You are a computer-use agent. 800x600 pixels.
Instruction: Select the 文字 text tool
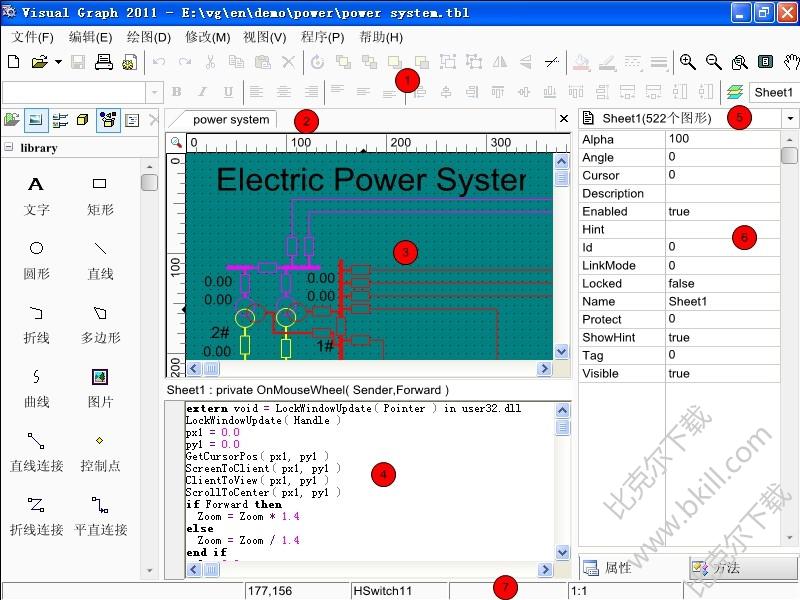coord(36,196)
